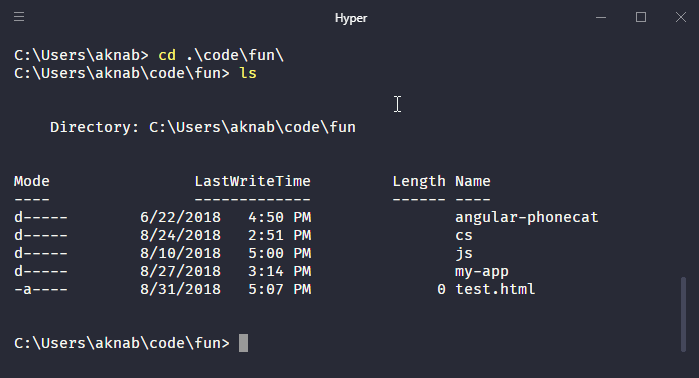Maximize the Hyper window
This screenshot has width=699, height=378.
pos(641,17)
